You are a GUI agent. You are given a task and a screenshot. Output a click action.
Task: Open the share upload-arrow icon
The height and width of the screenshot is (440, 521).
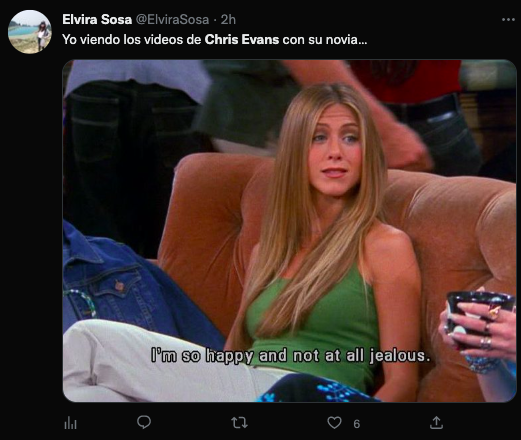[436, 423]
